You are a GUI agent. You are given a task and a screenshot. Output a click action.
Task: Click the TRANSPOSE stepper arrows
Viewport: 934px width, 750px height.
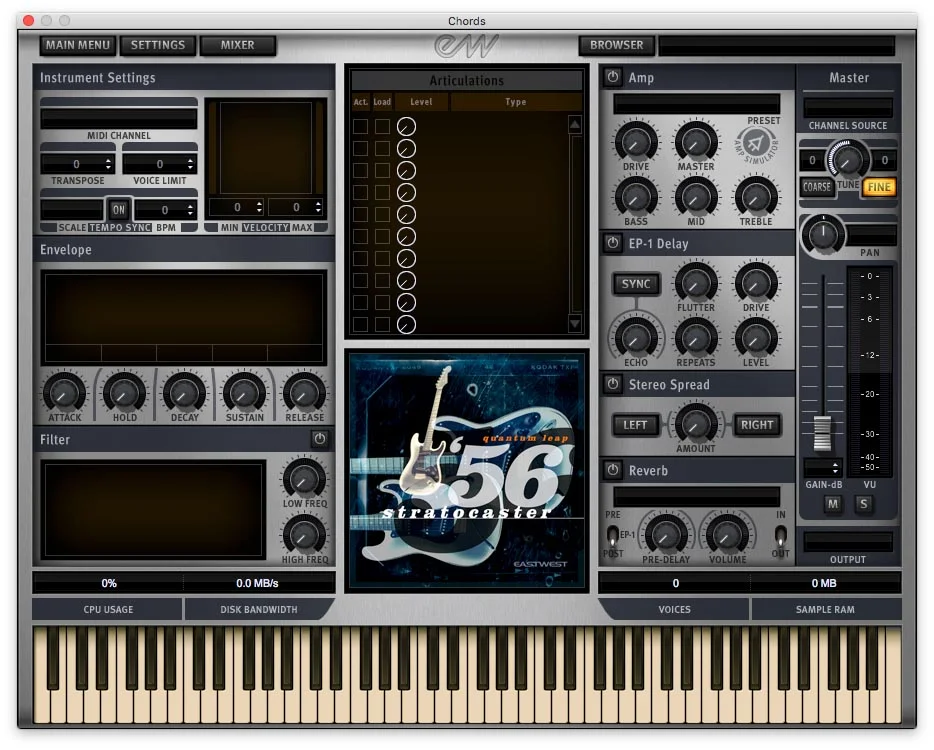[108, 163]
